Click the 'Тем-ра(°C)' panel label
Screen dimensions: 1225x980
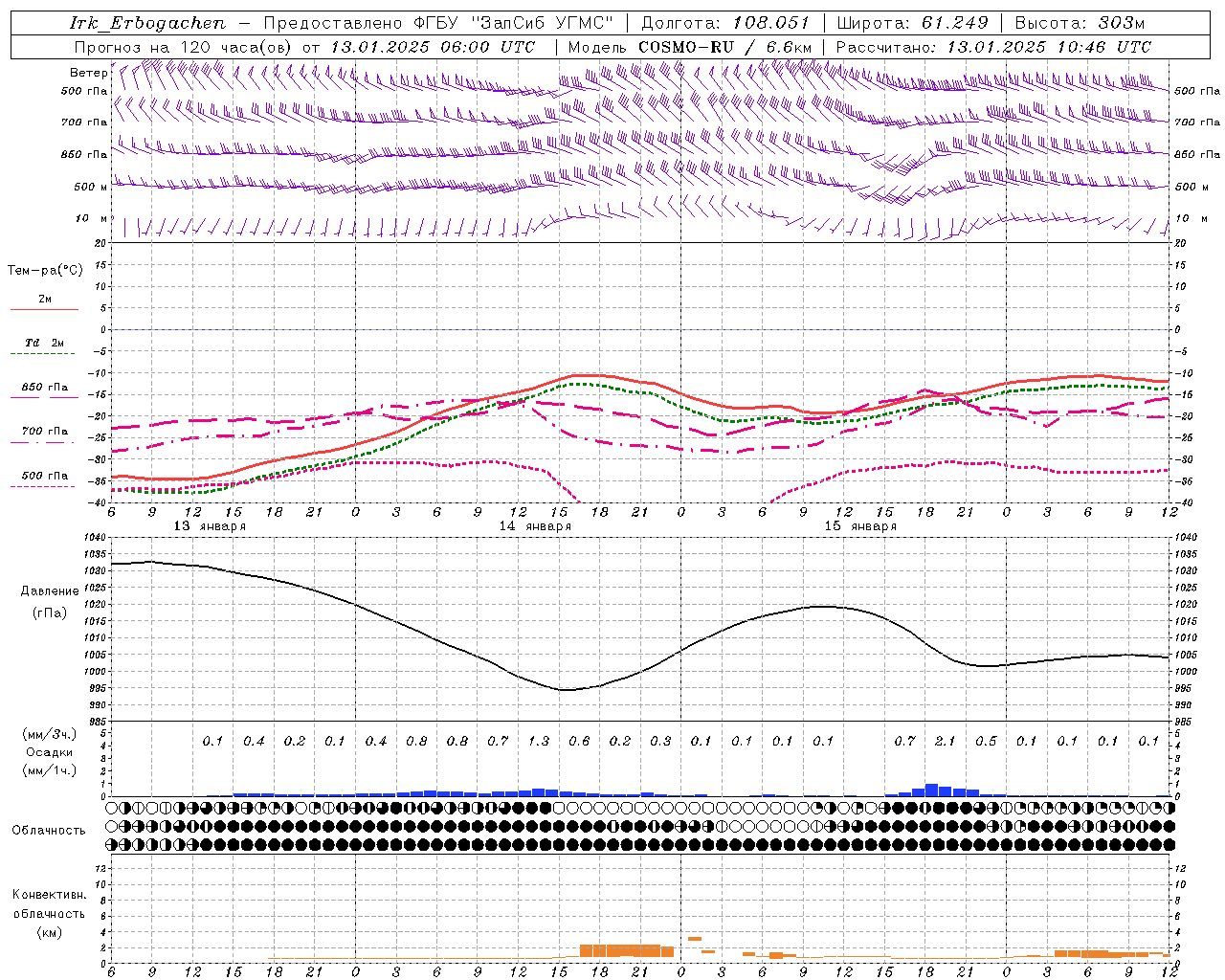pos(45,271)
